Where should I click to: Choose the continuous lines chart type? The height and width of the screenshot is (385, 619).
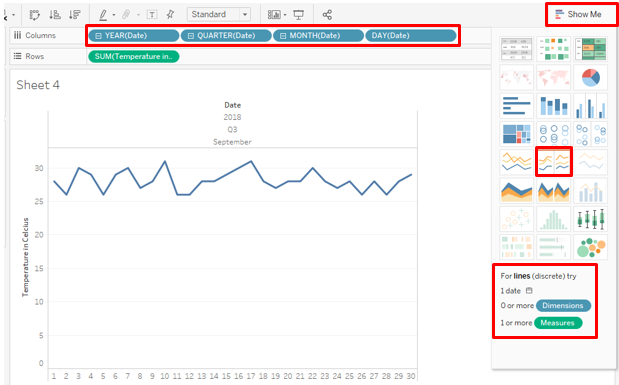[x=516, y=162]
